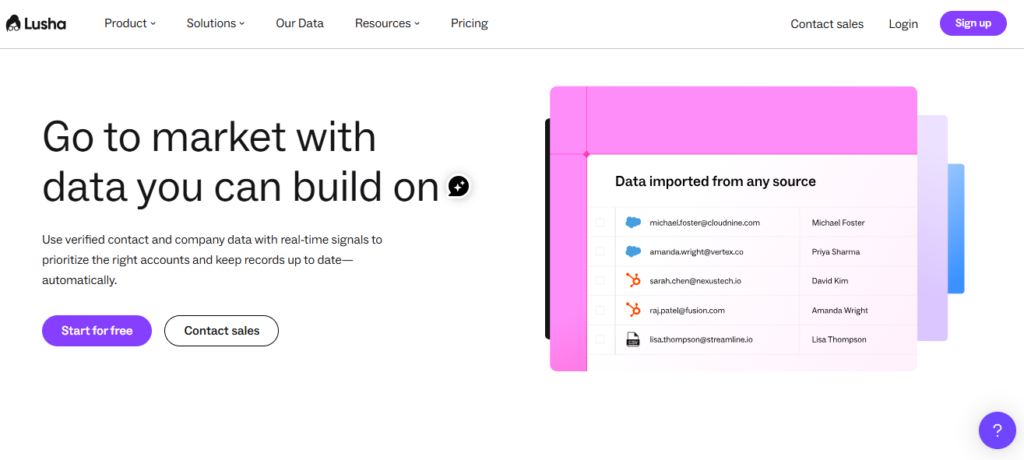Expand the Solutions menu
Viewport: 1024px width, 460px height.
pyautogui.click(x=216, y=23)
